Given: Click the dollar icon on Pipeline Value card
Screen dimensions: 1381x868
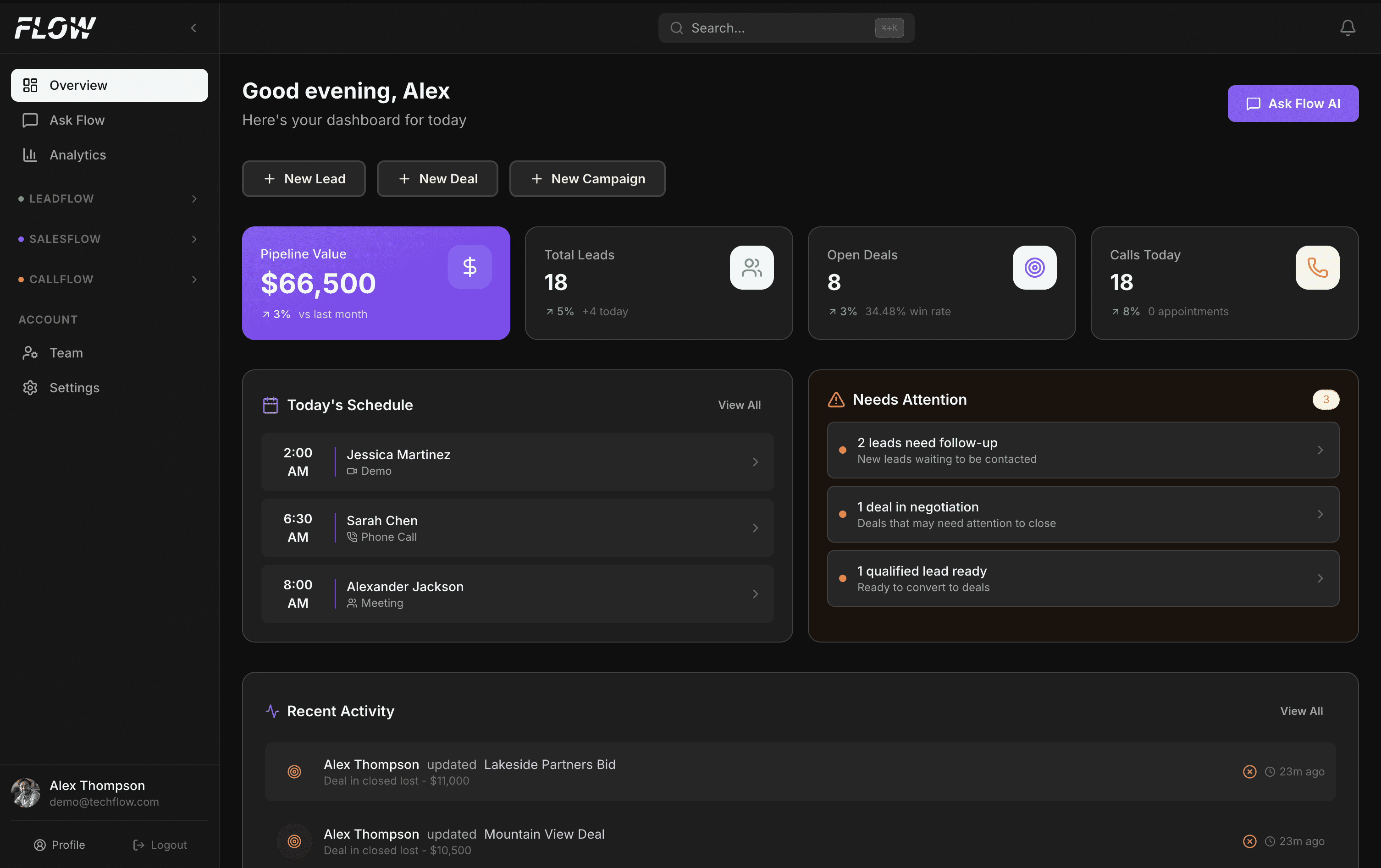Looking at the screenshot, I should click(470, 267).
